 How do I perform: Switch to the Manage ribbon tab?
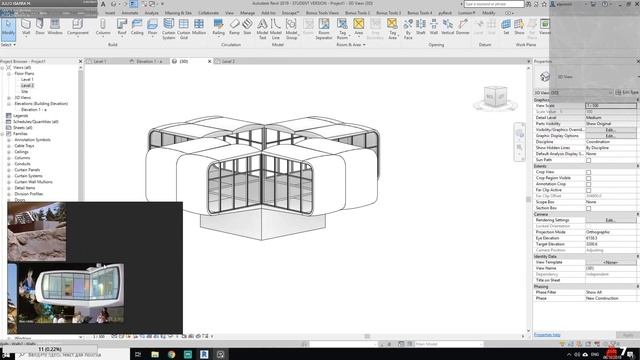click(247, 13)
